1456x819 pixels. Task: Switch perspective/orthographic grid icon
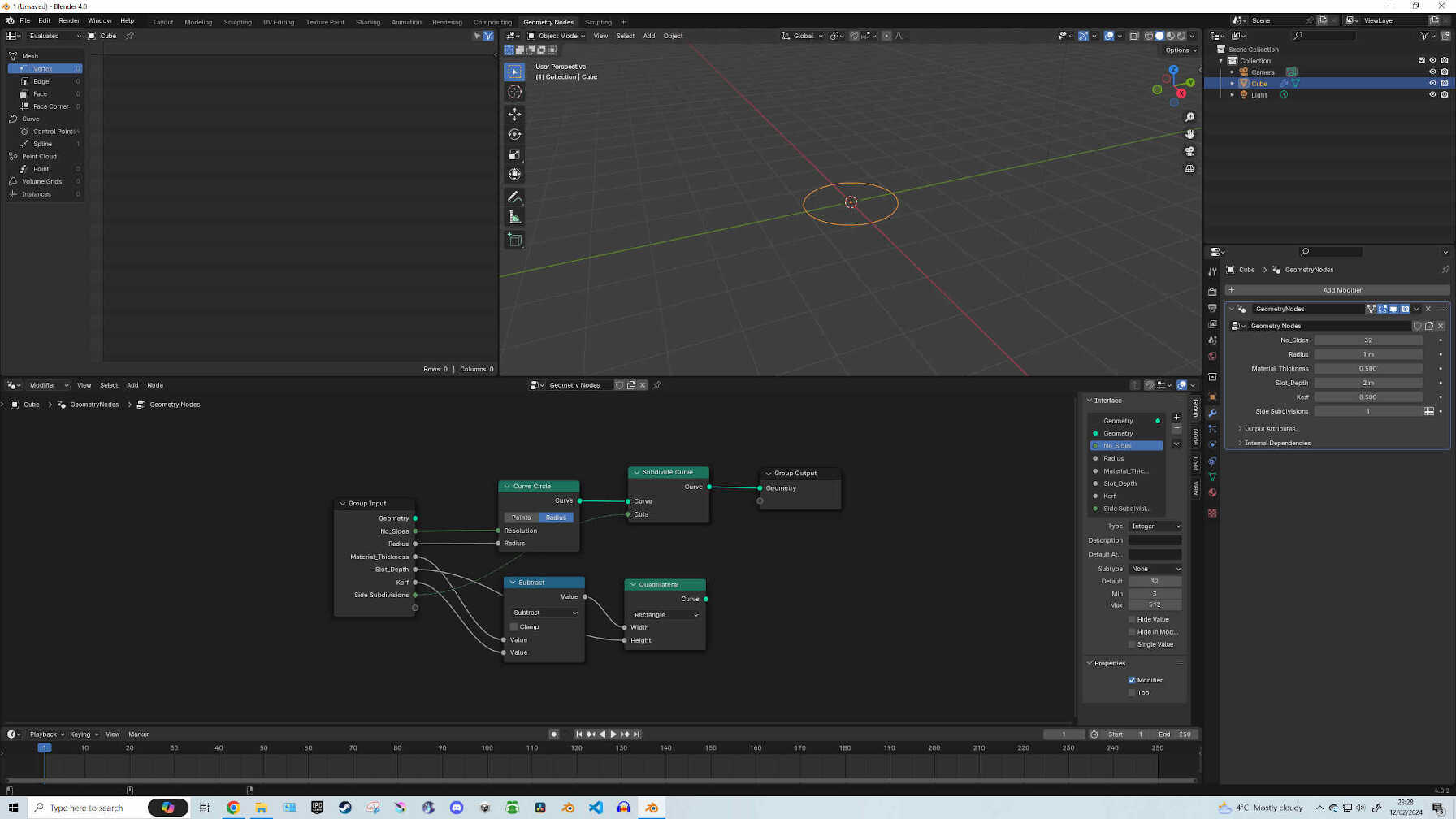[x=1189, y=169]
